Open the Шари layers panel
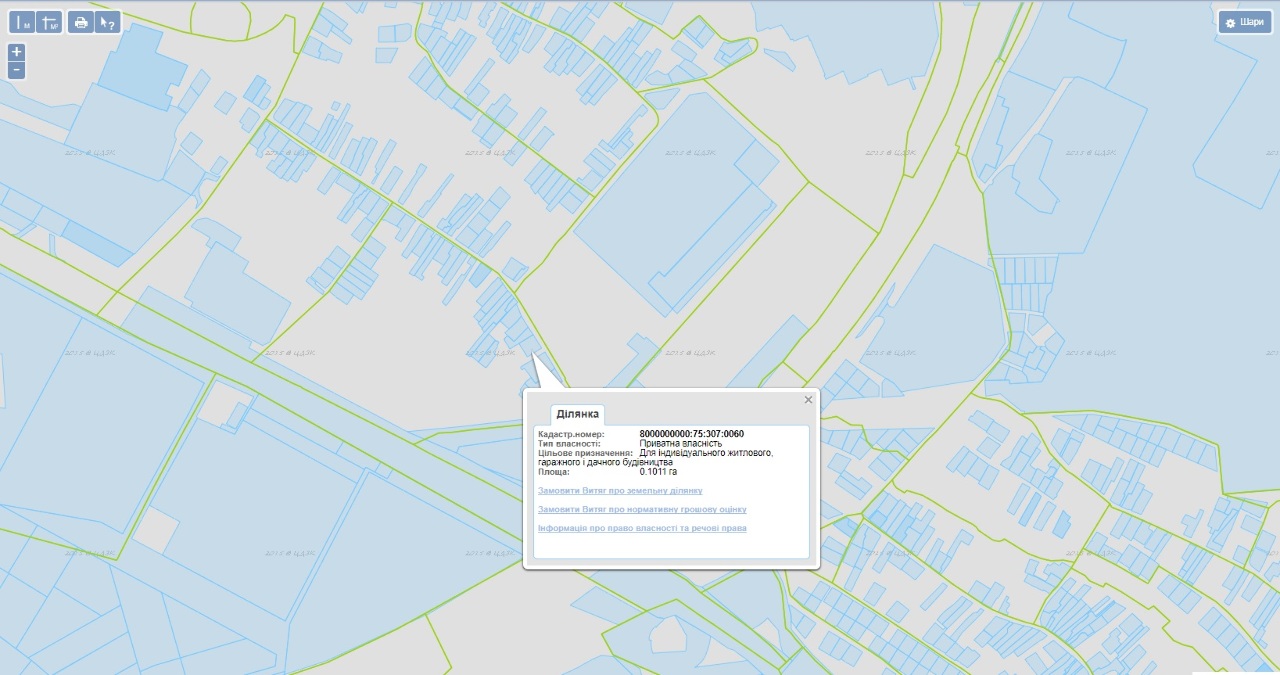Viewport: 1280px width, 675px height. coord(1244,22)
